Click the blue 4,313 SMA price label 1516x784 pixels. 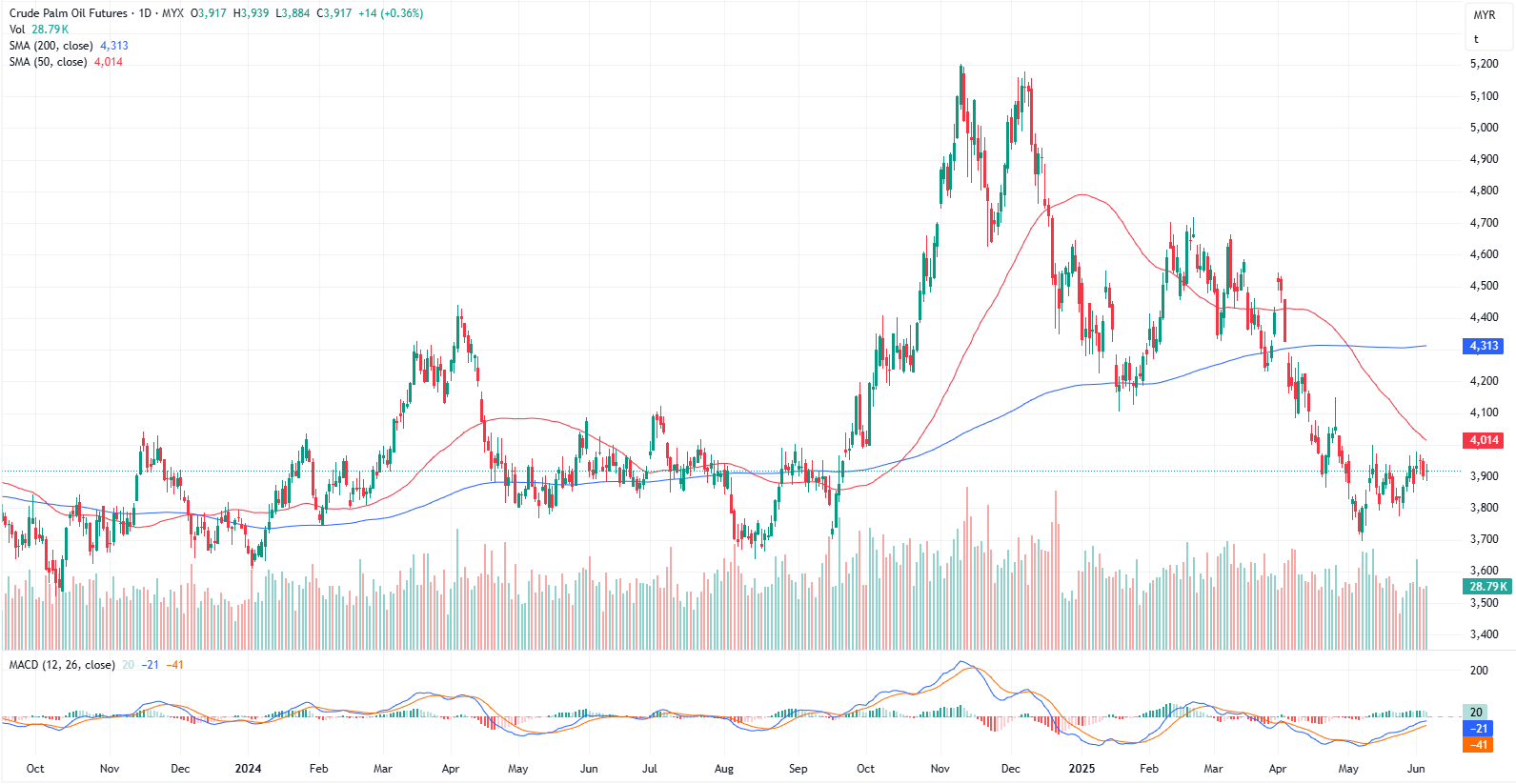(1484, 346)
